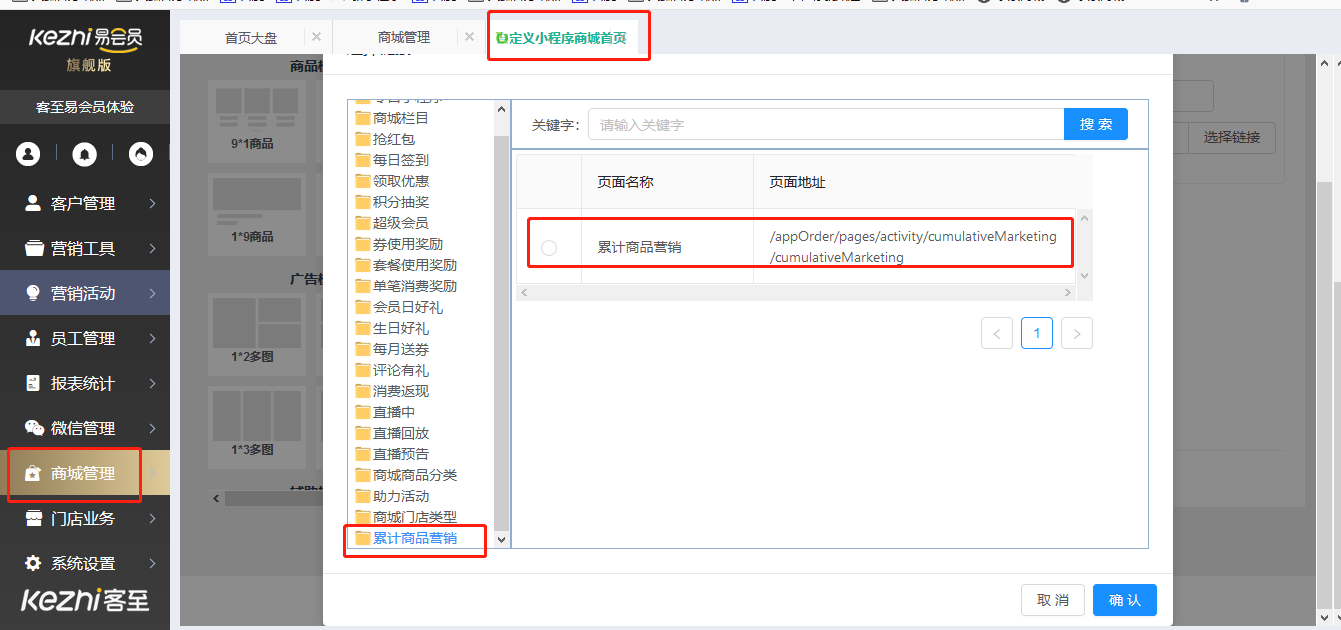Select the 超级会员 folder
The width and height of the screenshot is (1341, 630).
[x=392, y=223]
